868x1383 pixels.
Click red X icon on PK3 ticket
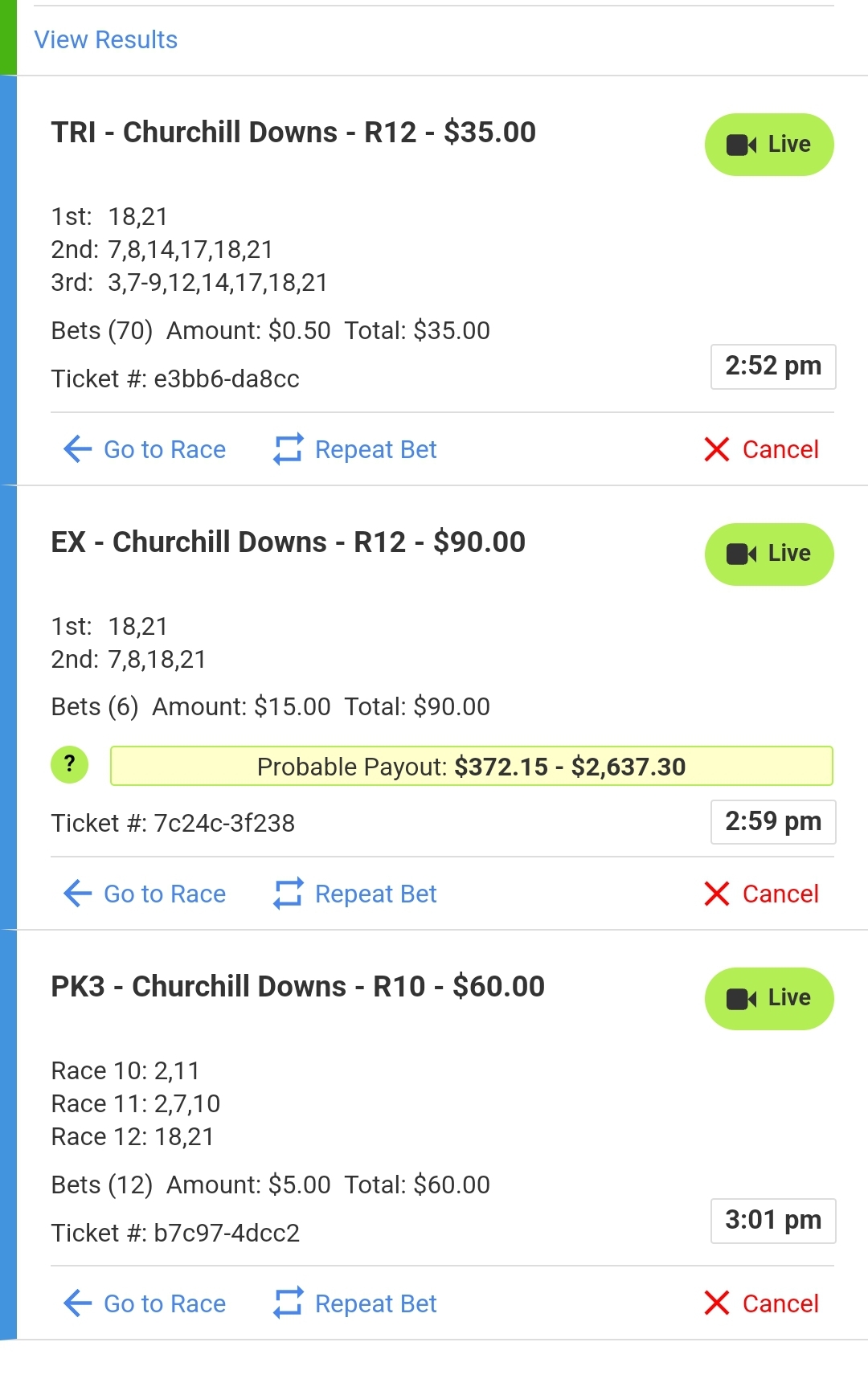716,1303
